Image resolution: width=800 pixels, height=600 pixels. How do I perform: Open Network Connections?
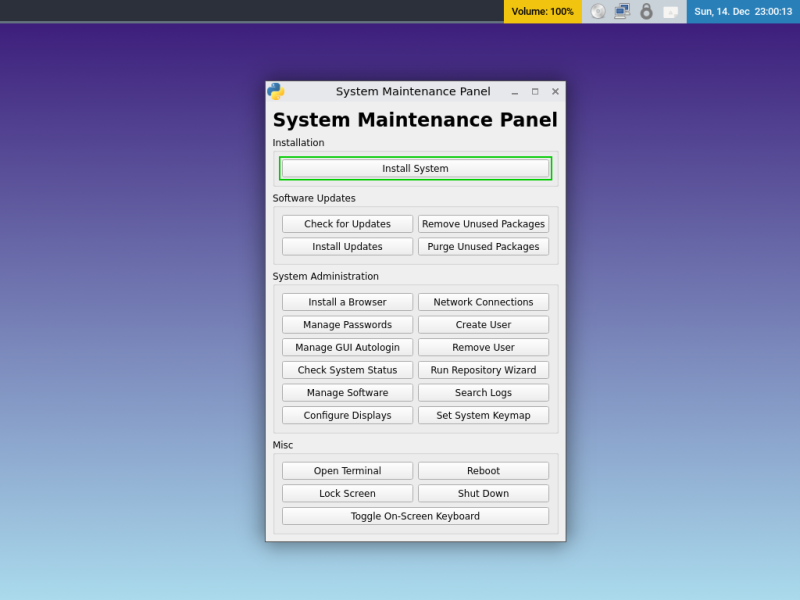(484, 301)
